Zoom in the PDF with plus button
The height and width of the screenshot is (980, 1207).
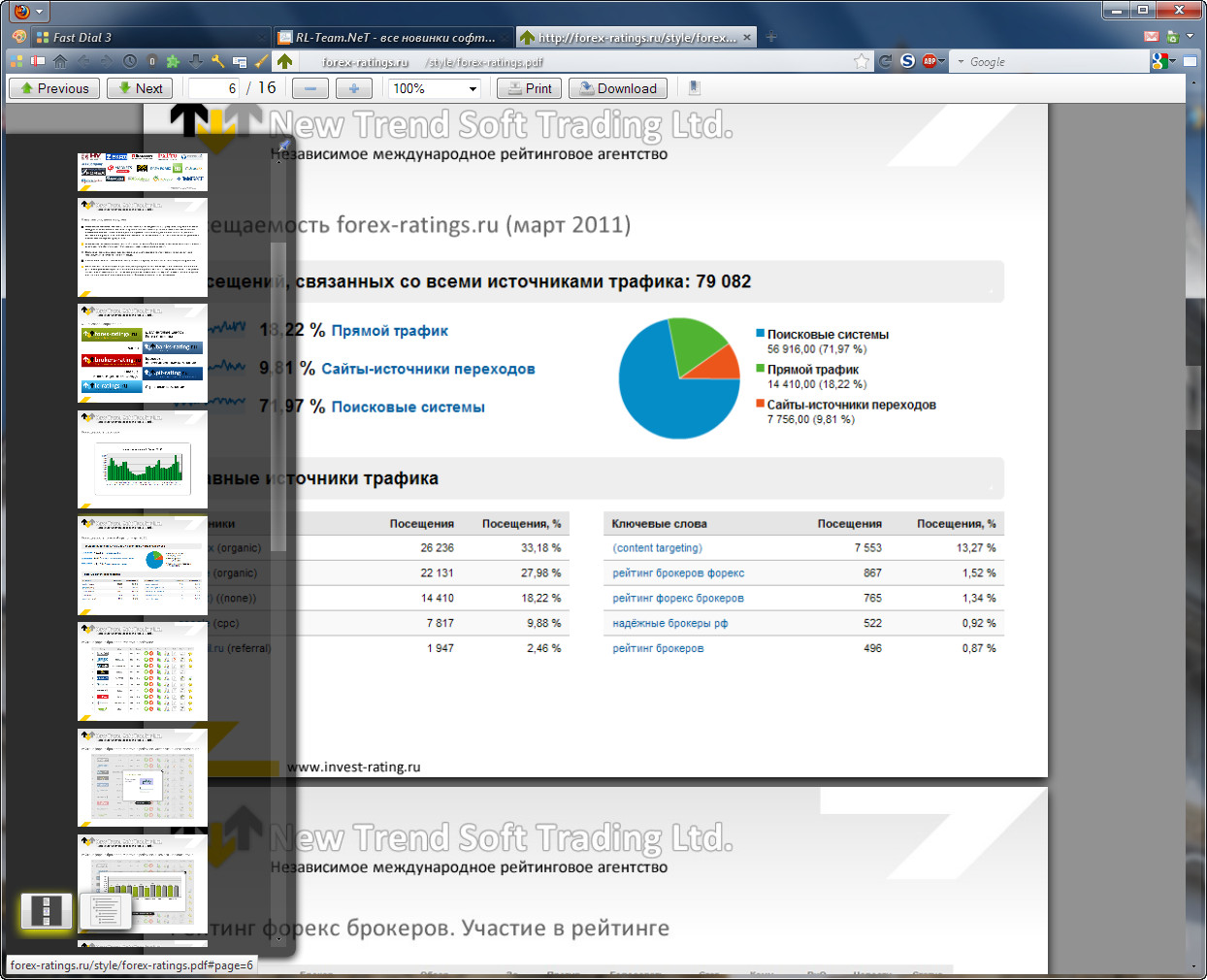coord(354,88)
